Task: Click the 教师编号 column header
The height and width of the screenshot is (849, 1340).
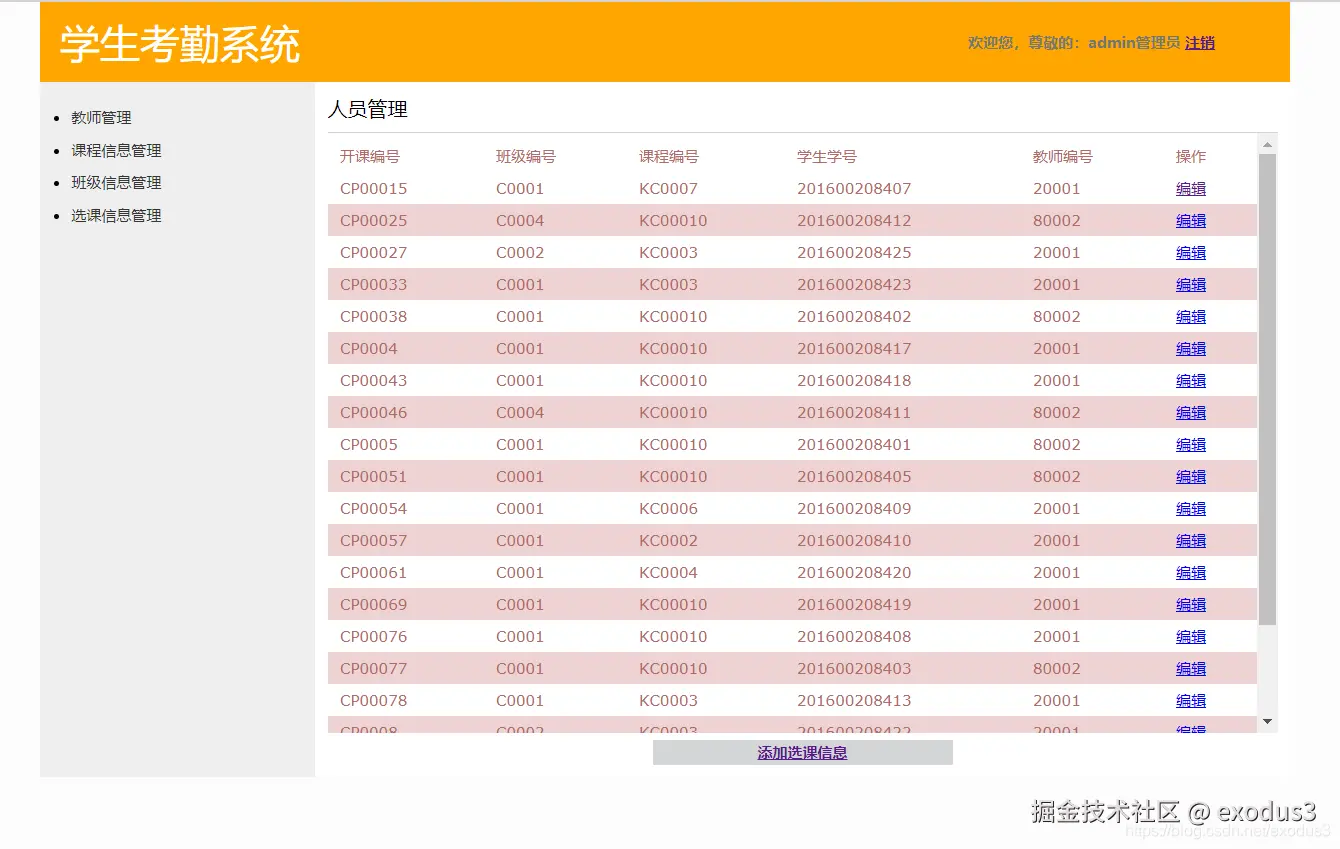Action: (x=1063, y=157)
